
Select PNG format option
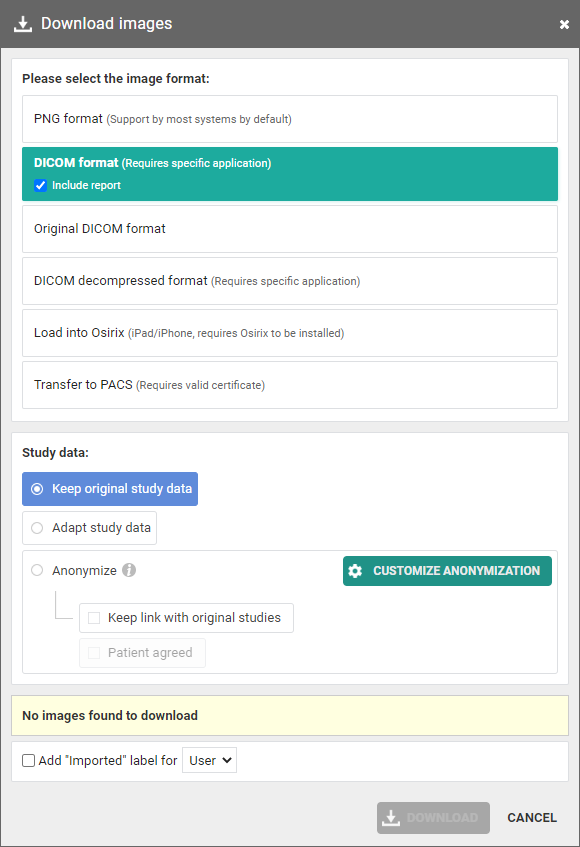(x=290, y=119)
